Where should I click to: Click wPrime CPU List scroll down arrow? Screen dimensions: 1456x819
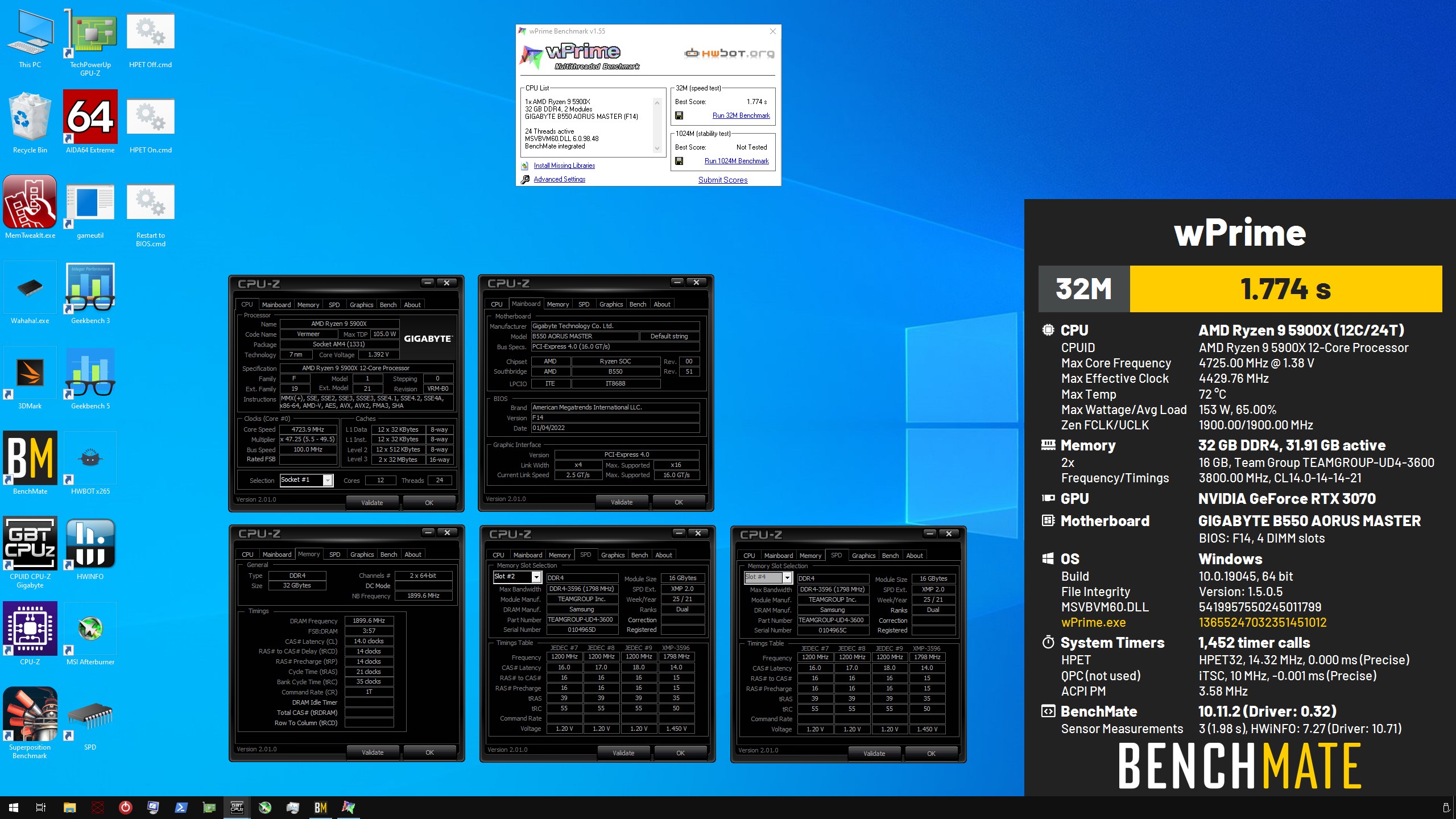(x=657, y=149)
